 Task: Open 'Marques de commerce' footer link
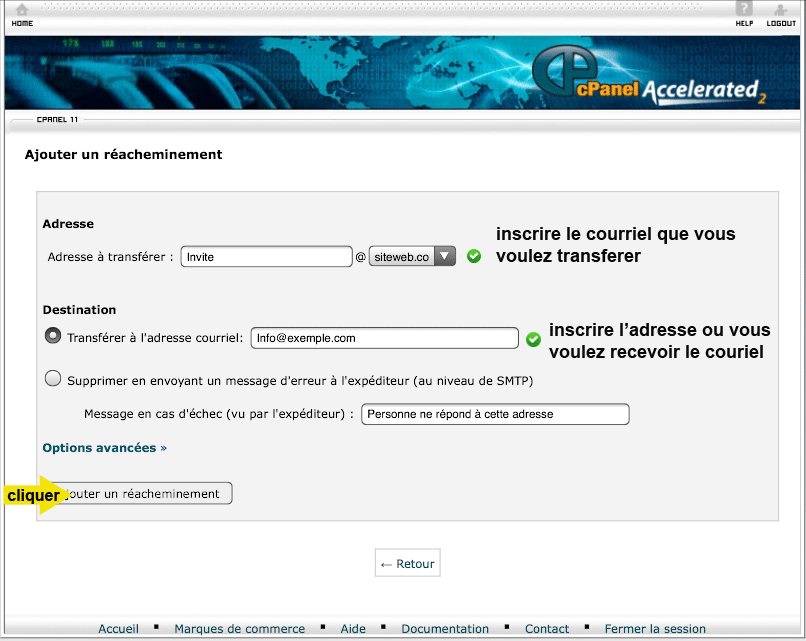click(x=240, y=629)
